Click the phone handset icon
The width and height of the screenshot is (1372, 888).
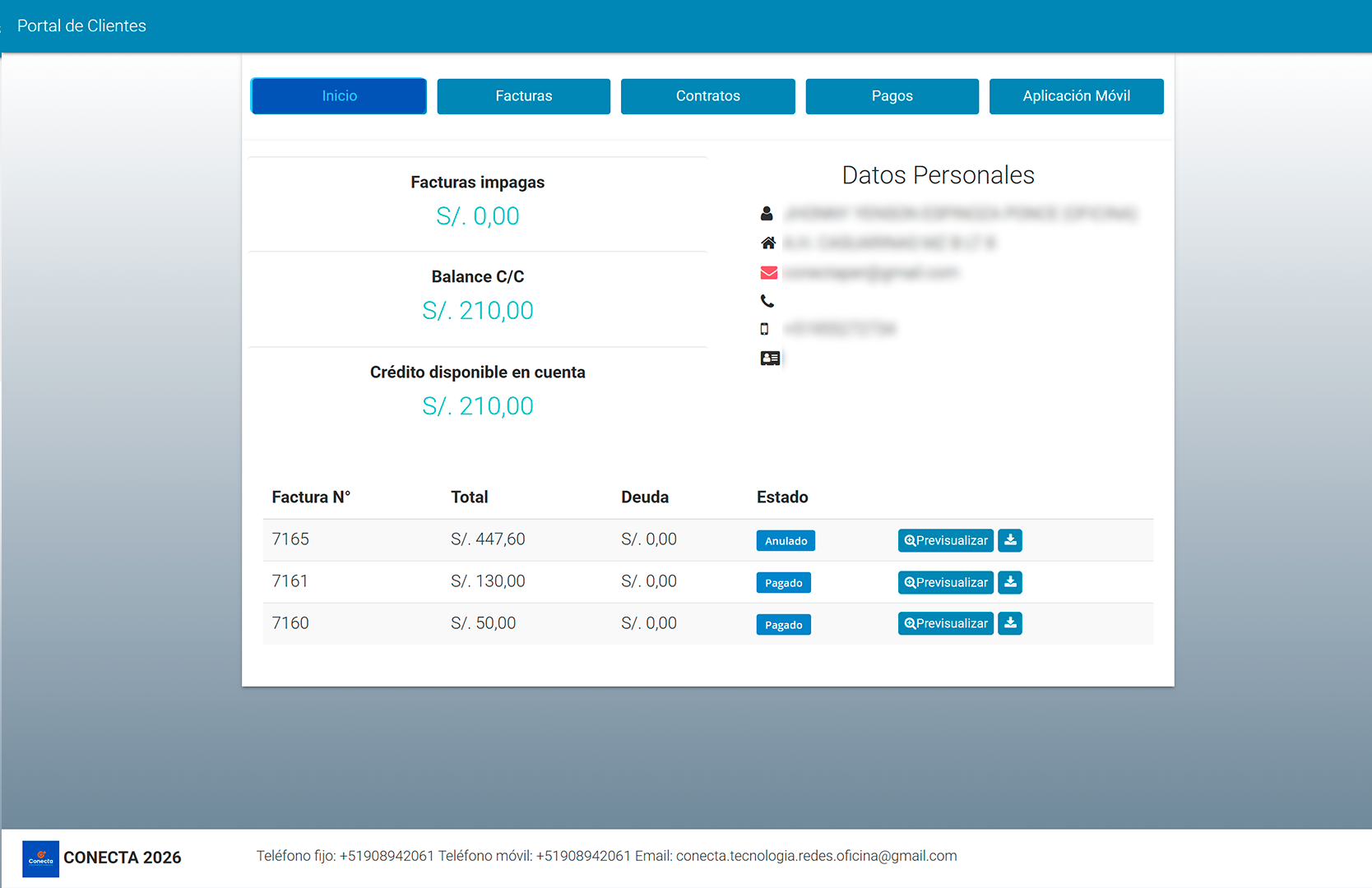coord(767,301)
